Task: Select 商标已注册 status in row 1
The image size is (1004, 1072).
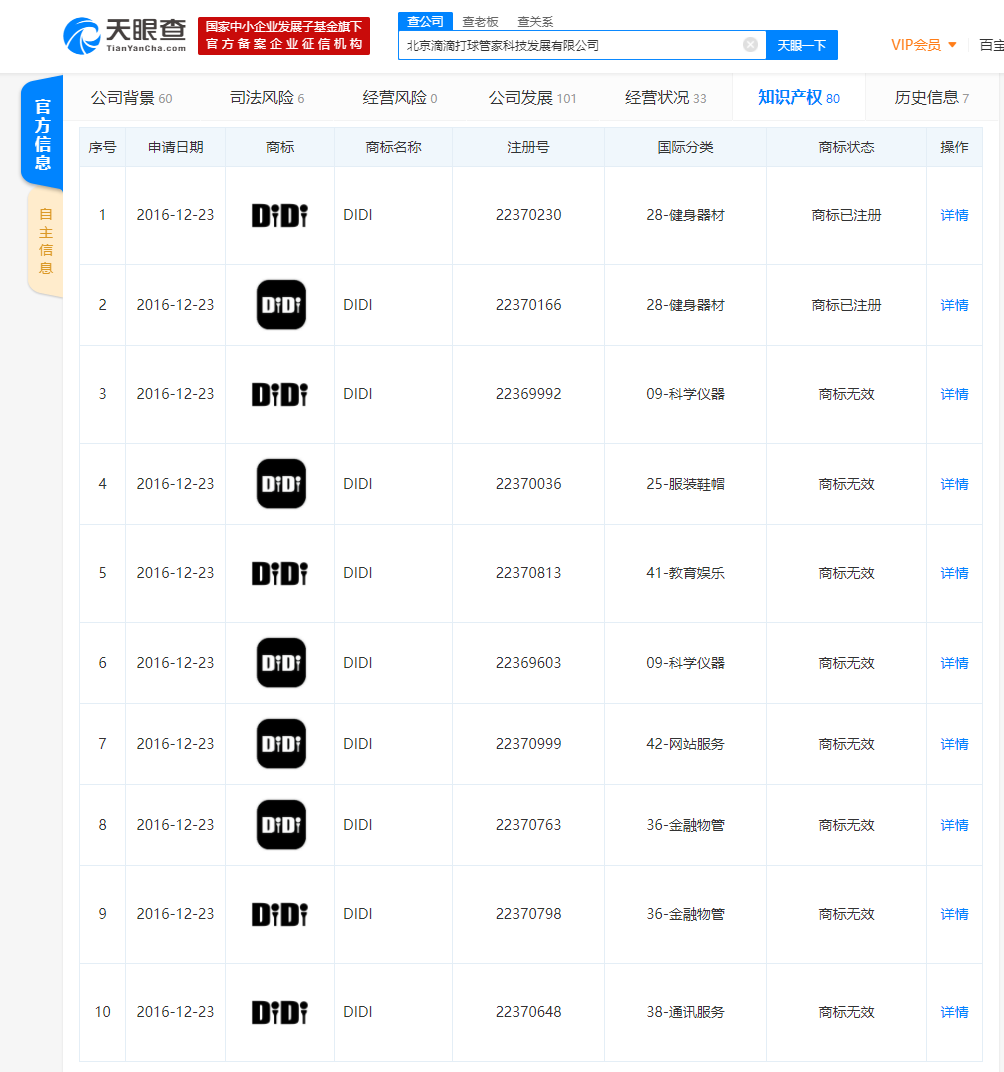Action: point(846,215)
